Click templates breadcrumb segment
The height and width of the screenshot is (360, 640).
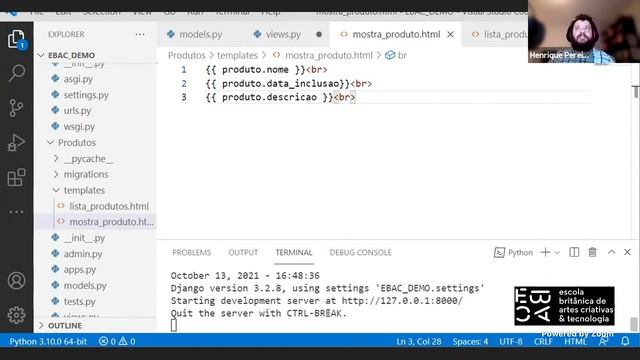coord(237,55)
